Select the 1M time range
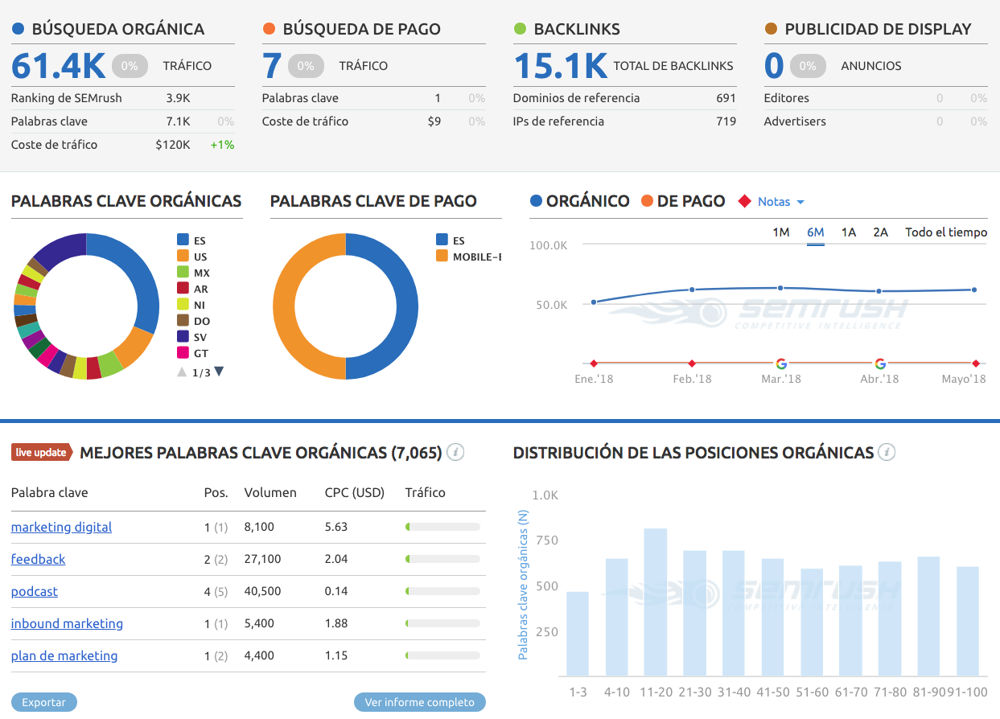 pyautogui.click(x=781, y=232)
